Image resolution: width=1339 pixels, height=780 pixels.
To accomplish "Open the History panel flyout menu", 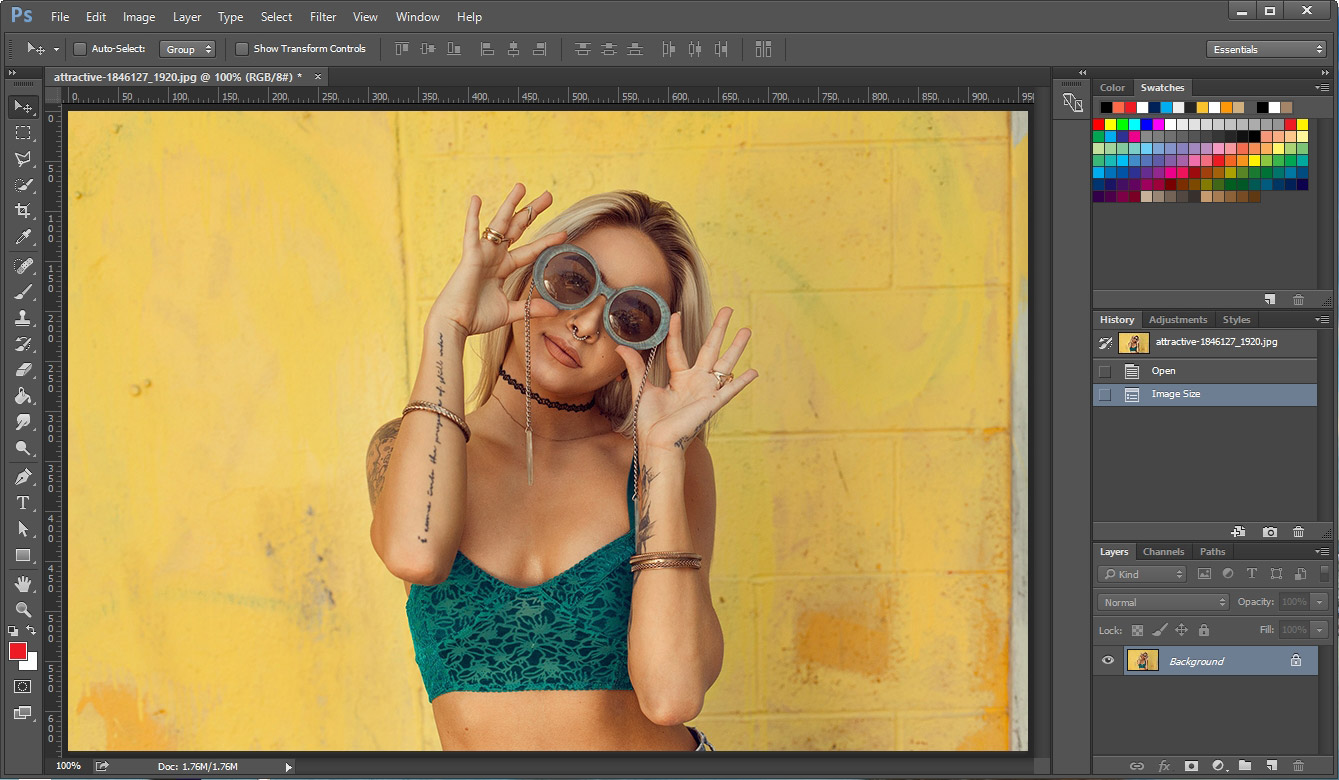I will click(x=1323, y=320).
